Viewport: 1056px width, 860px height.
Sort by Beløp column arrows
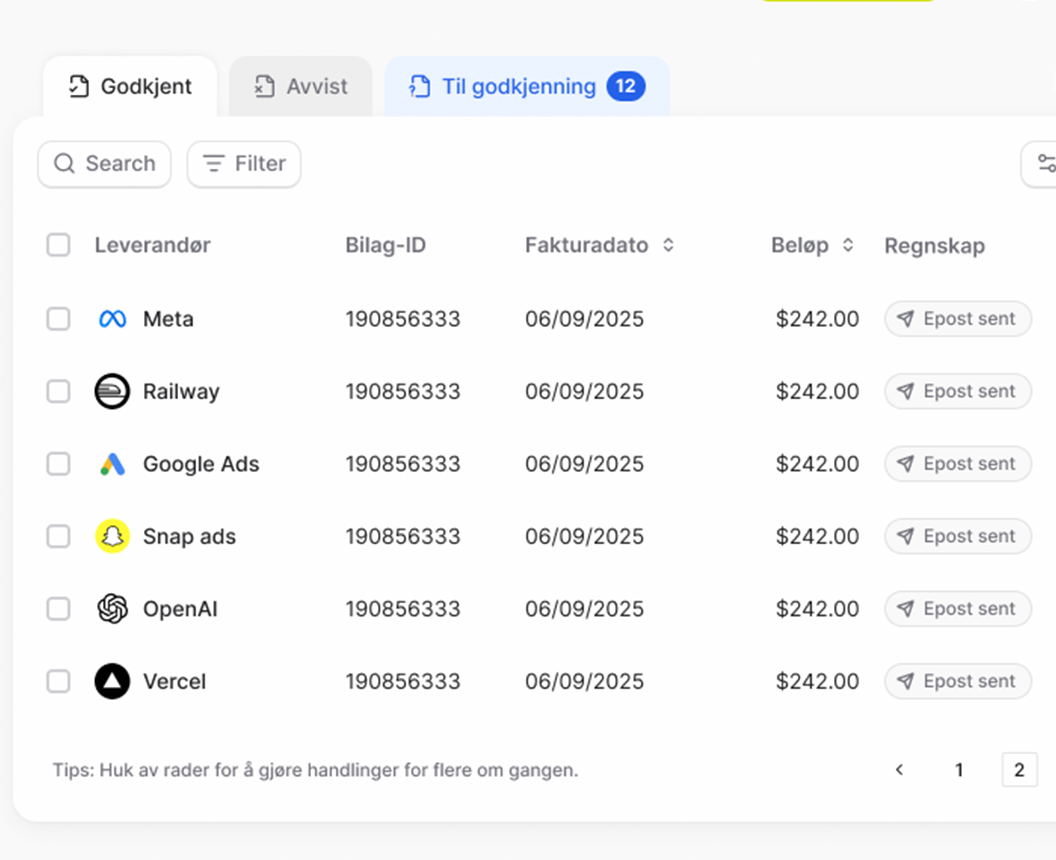[848, 245]
